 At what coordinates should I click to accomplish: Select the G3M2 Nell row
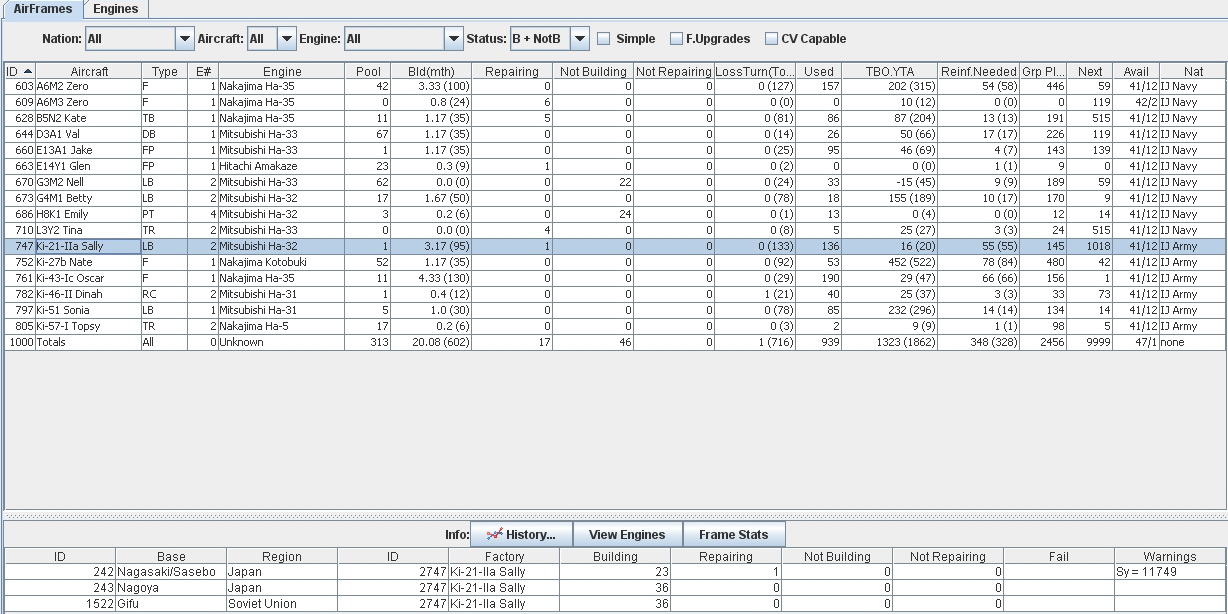pyautogui.click(x=615, y=182)
